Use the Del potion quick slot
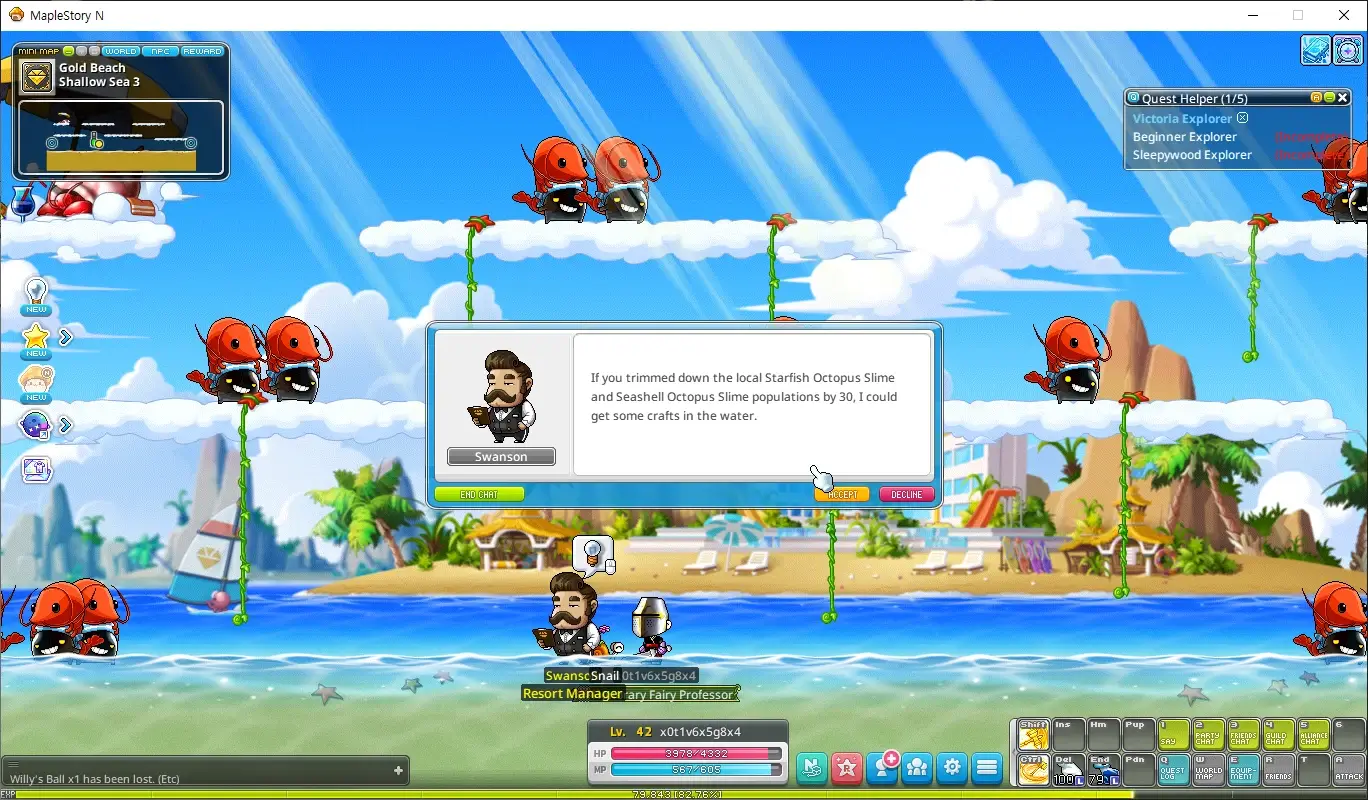 pyautogui.click(x=1069, y=768)
